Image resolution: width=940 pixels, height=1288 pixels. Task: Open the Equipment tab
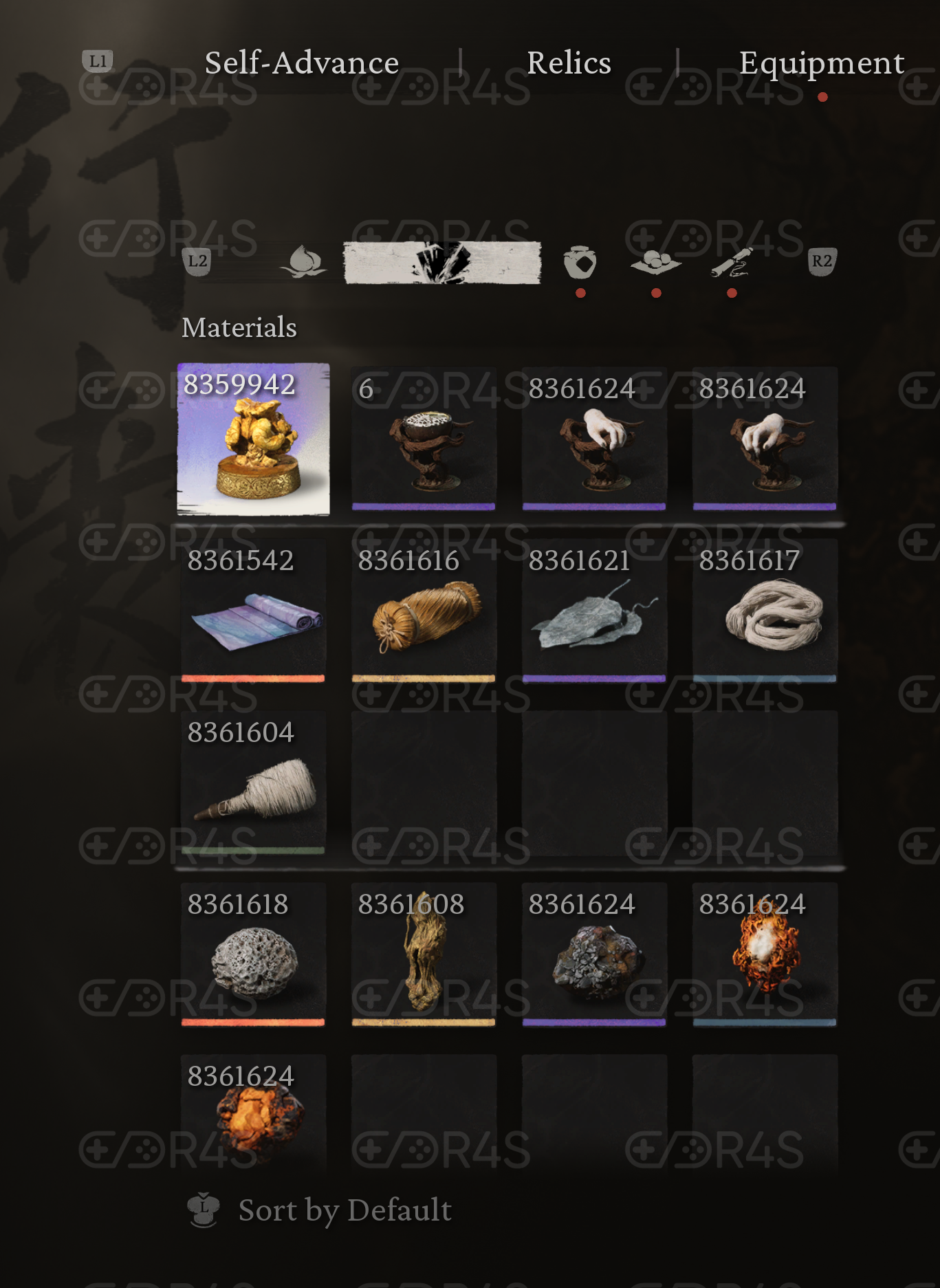822,63
